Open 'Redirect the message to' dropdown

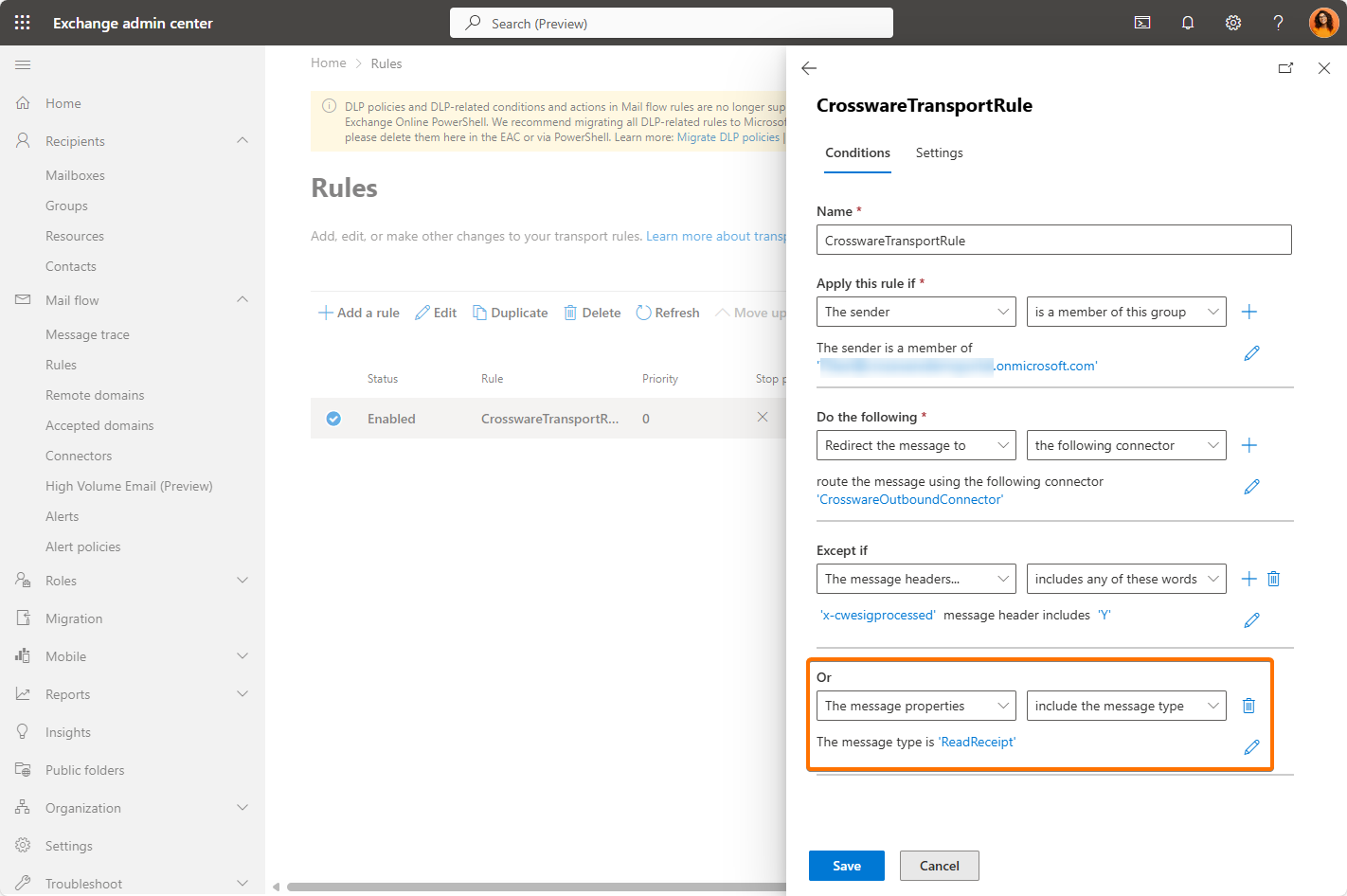click(x=915, y=445)
